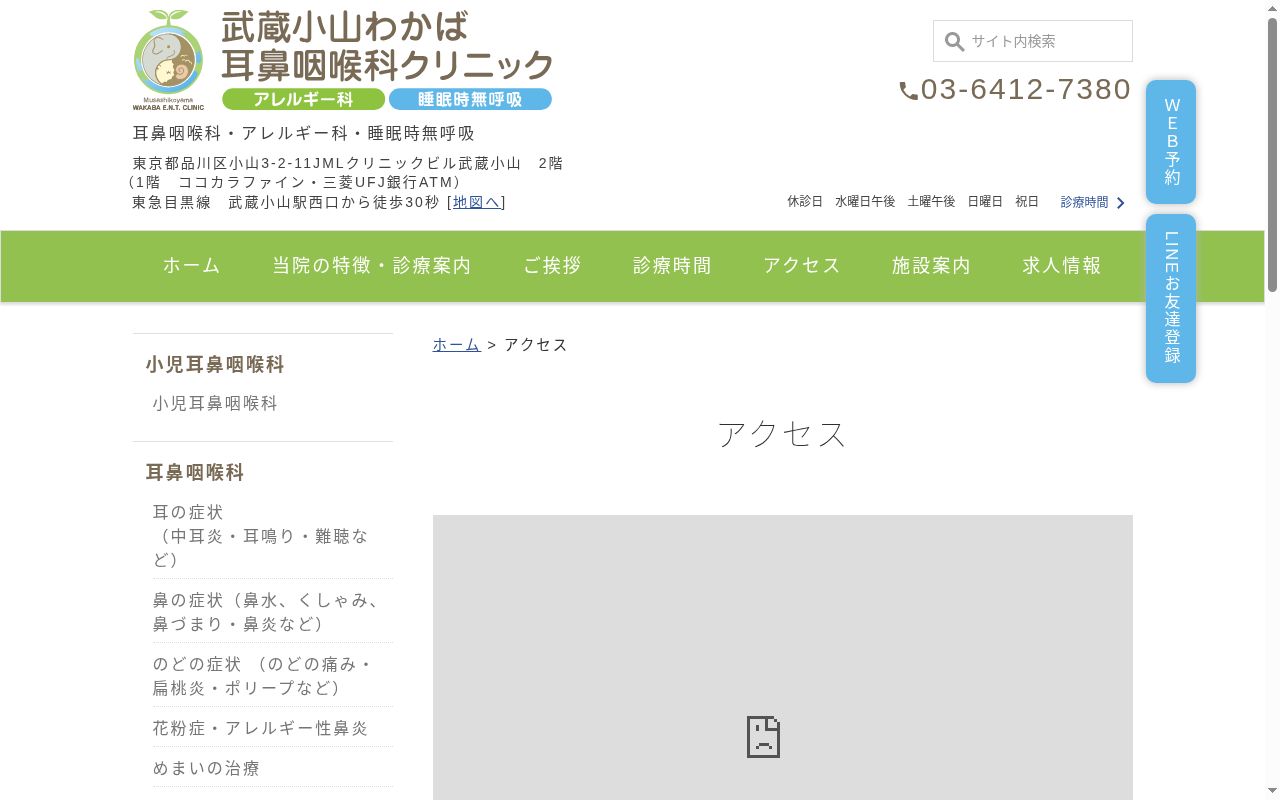
Task: Open 診療時間 in the green navigation
Action: 672,266
